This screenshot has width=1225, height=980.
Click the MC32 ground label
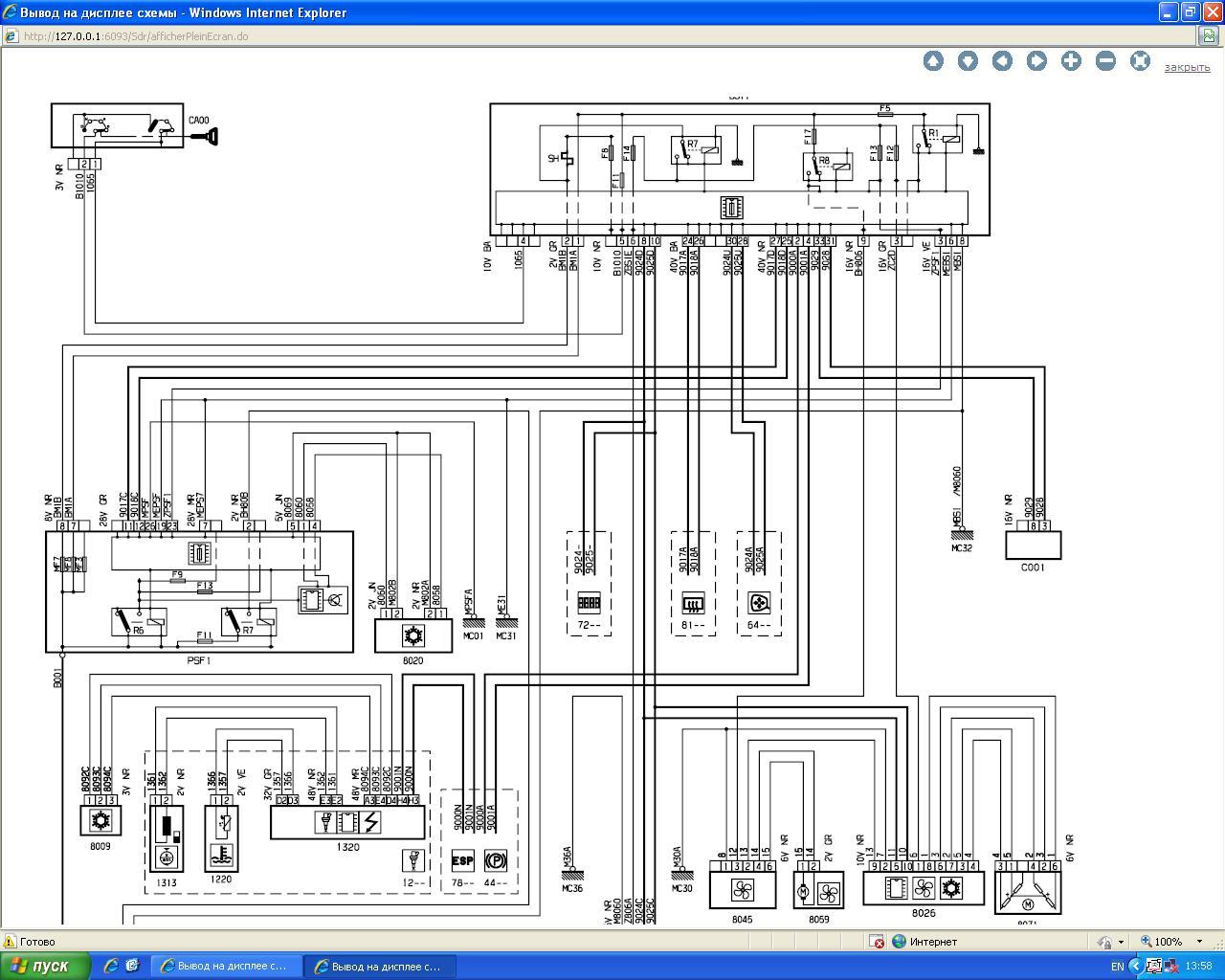(x=962, y=548)
